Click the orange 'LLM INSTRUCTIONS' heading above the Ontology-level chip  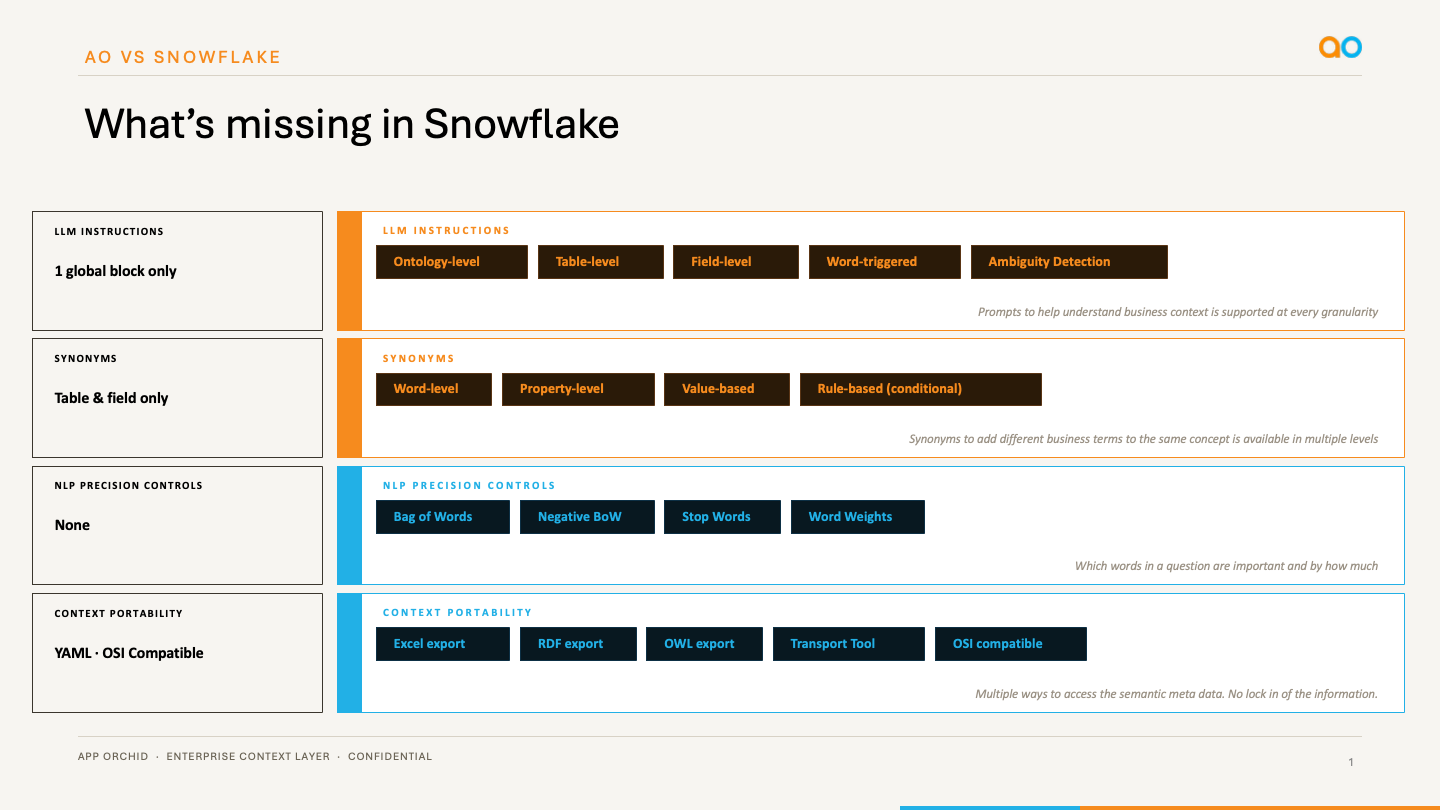446,231
